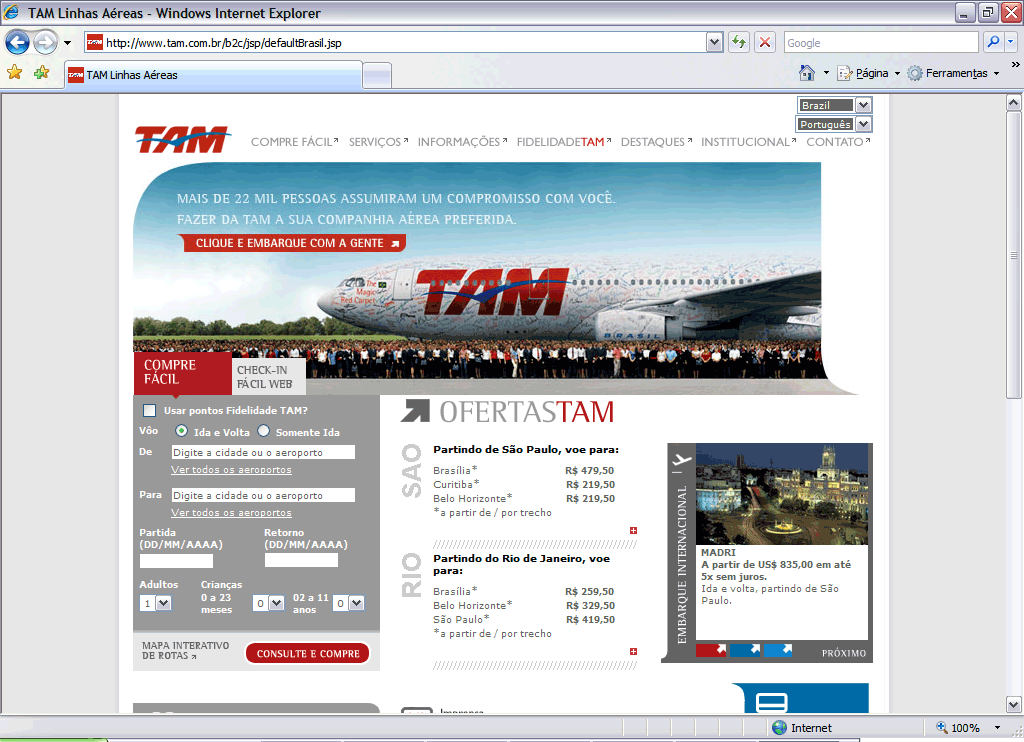Open the Português language dropdown
The image size is (1024, 742).
point(834,124)
